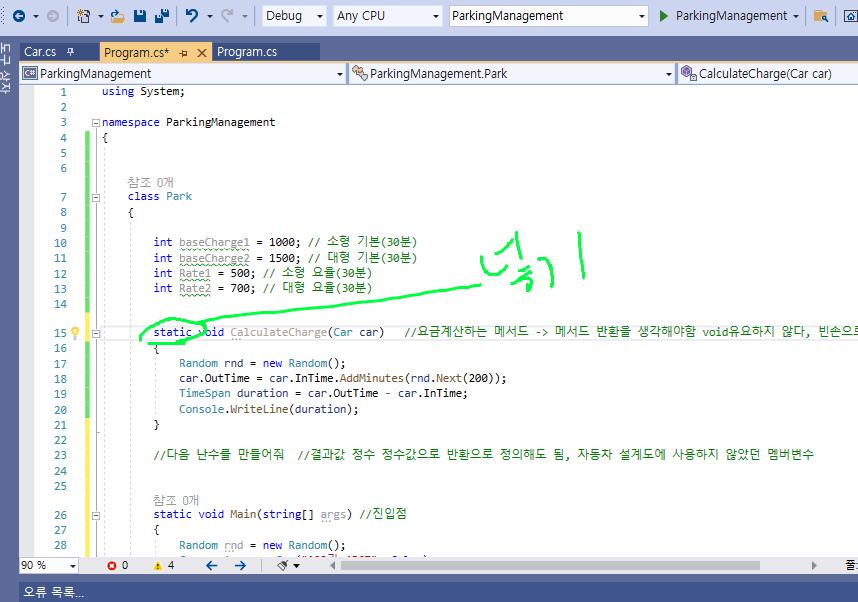Click the args parameter in Main
This screenshot has height=602, width=858.
[333, 514]
